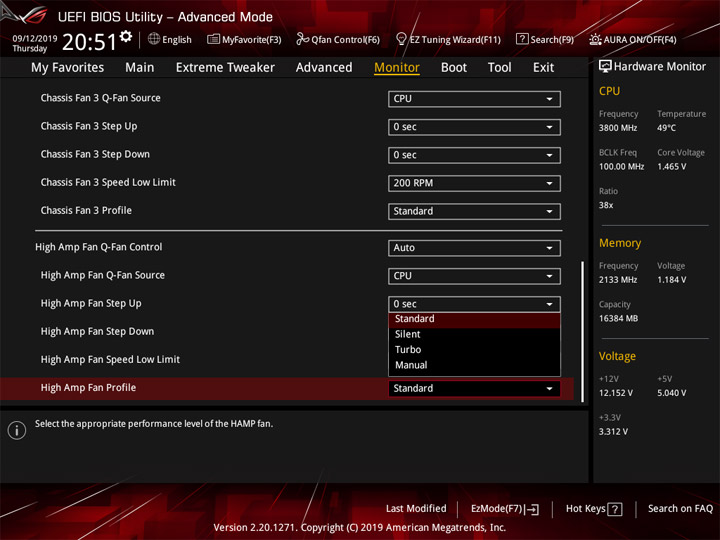Click the Qfan Control fan icon

click(x=302, y=39)
